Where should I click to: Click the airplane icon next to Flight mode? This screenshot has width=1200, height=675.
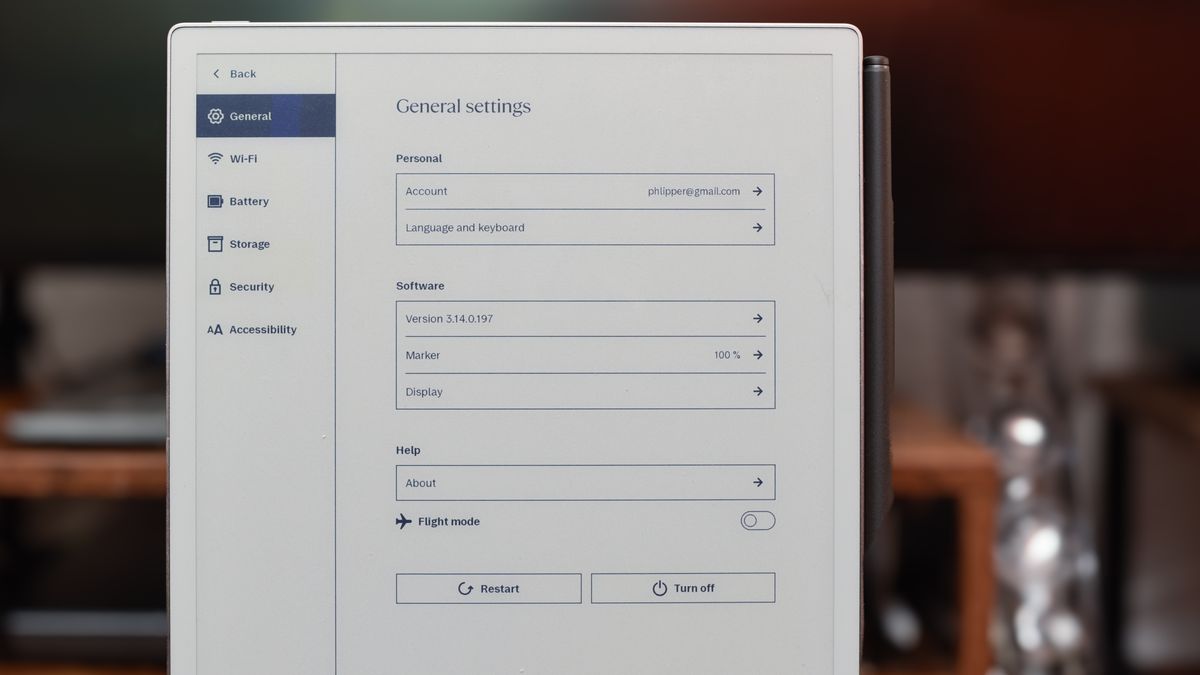403,520
